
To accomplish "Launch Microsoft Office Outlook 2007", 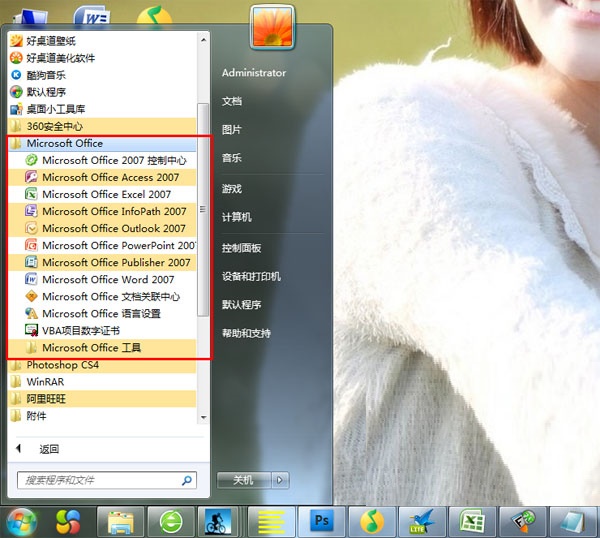I will (102, 228).
